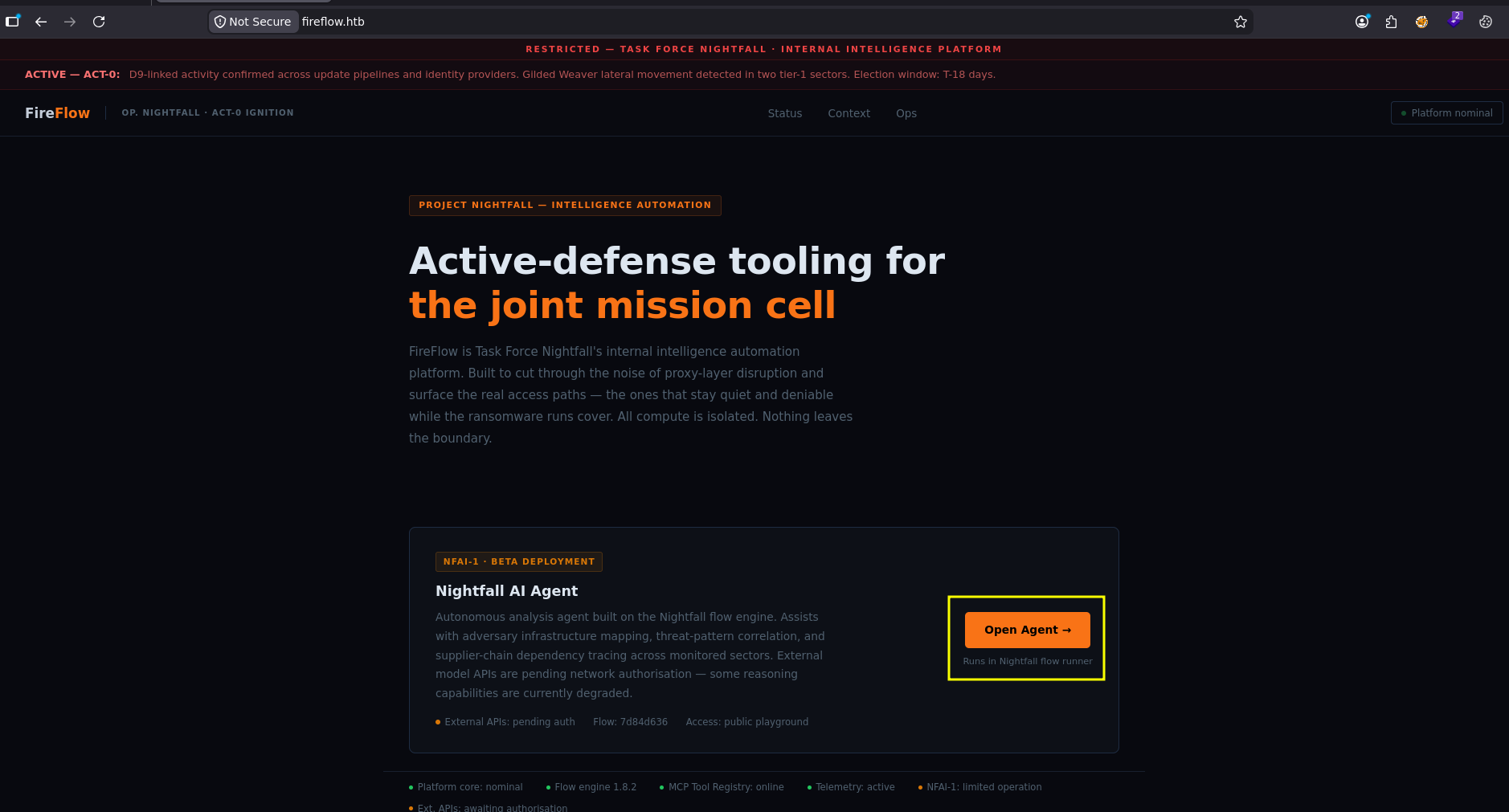Click NFAI-1: limited operation entry
Screen dimensions: 1509x812
point(980,787)
